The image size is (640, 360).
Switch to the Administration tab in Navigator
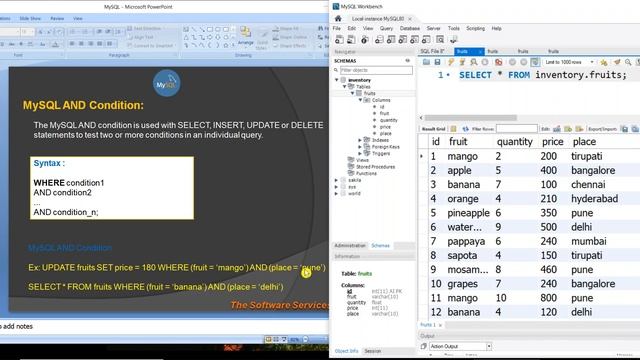[x=350, y=246]
